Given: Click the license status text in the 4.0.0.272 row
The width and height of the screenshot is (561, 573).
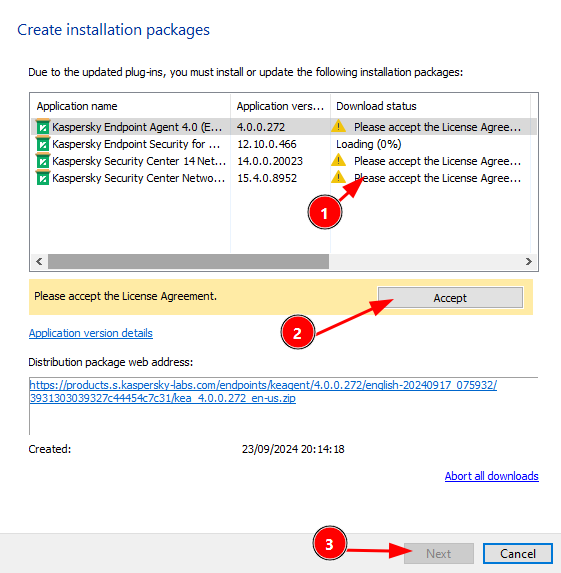Looking at the screenshot, I should click(x=437, y=127).
